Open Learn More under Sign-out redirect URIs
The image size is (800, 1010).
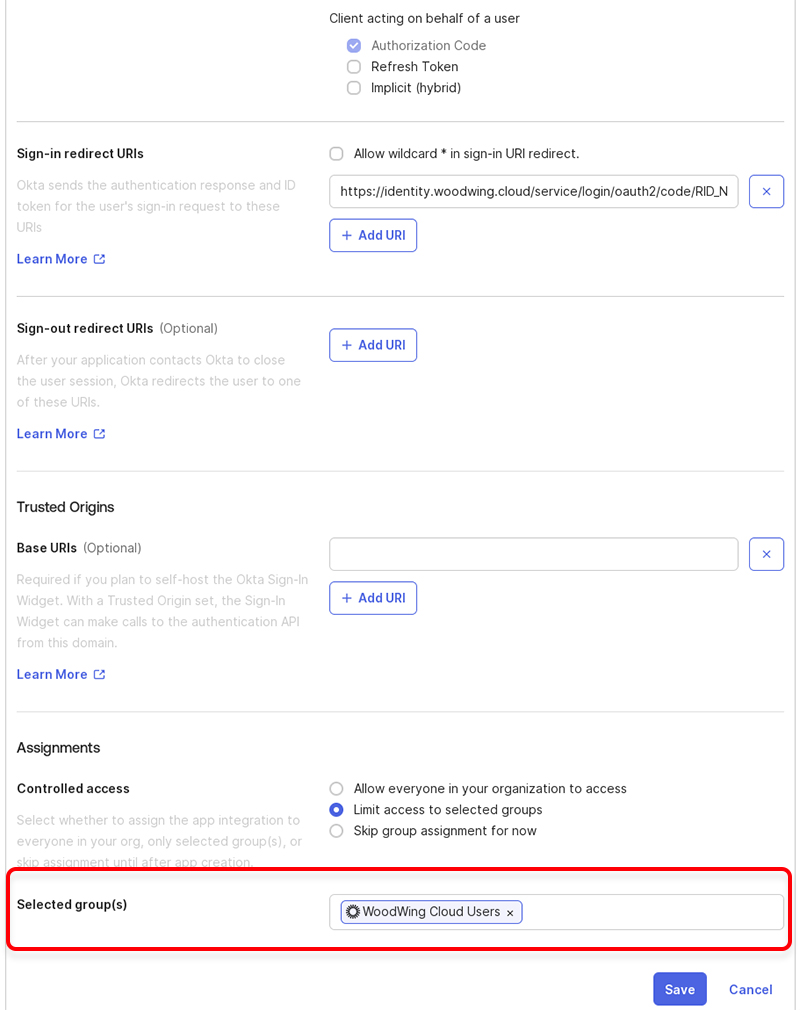tap(61, 434)
